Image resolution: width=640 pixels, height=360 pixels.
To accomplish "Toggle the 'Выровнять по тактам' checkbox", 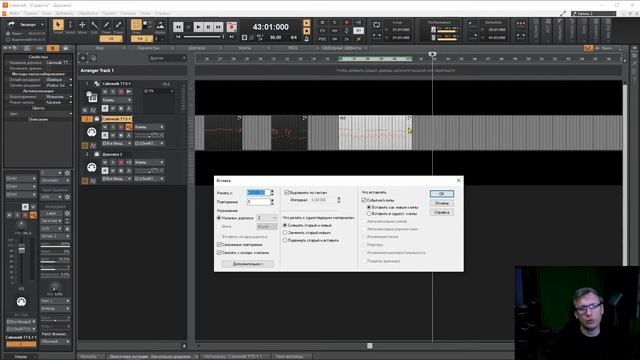I will (287, 192).
